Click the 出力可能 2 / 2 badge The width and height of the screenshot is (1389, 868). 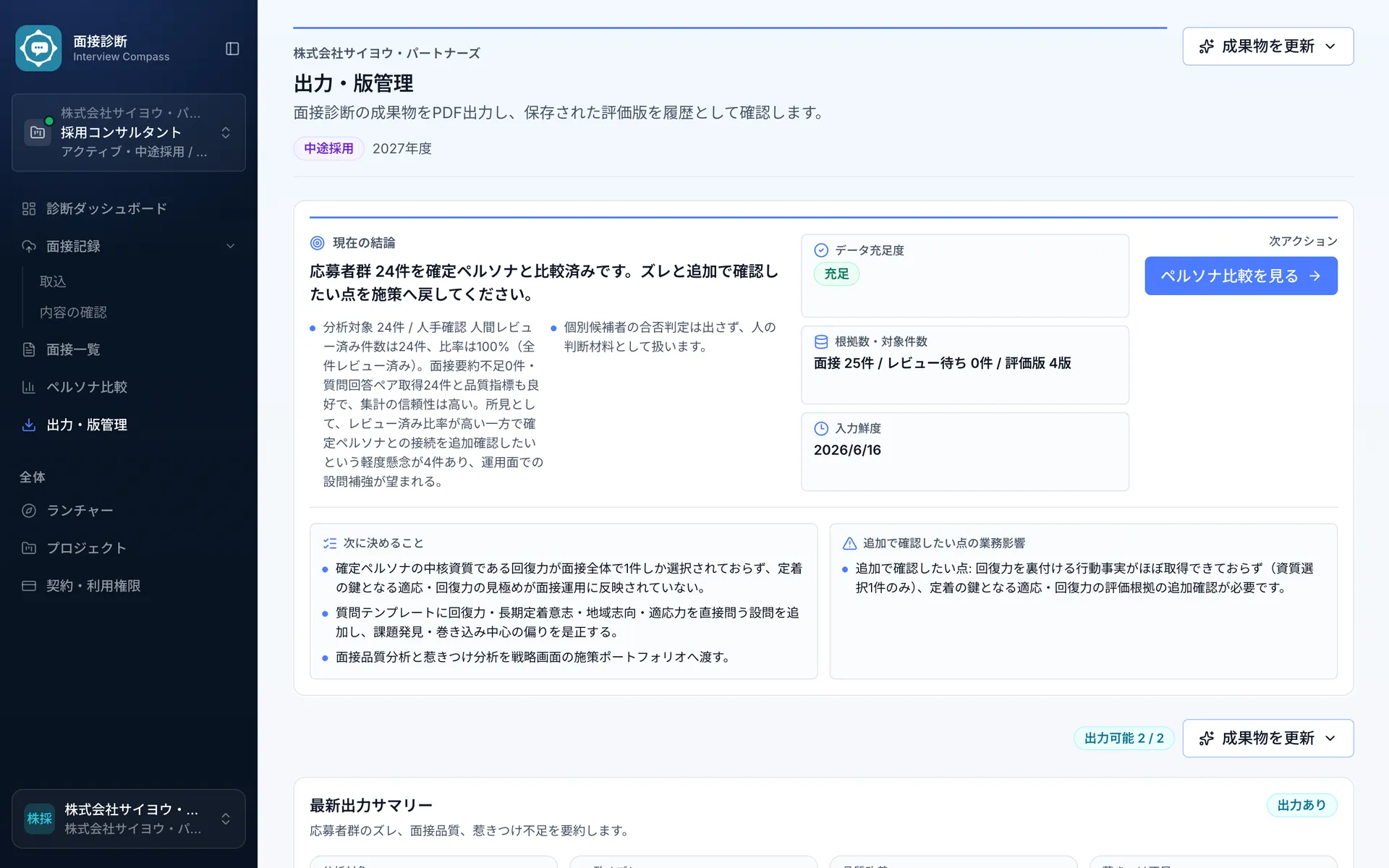pyautogui.click(x=1123, y=739)
